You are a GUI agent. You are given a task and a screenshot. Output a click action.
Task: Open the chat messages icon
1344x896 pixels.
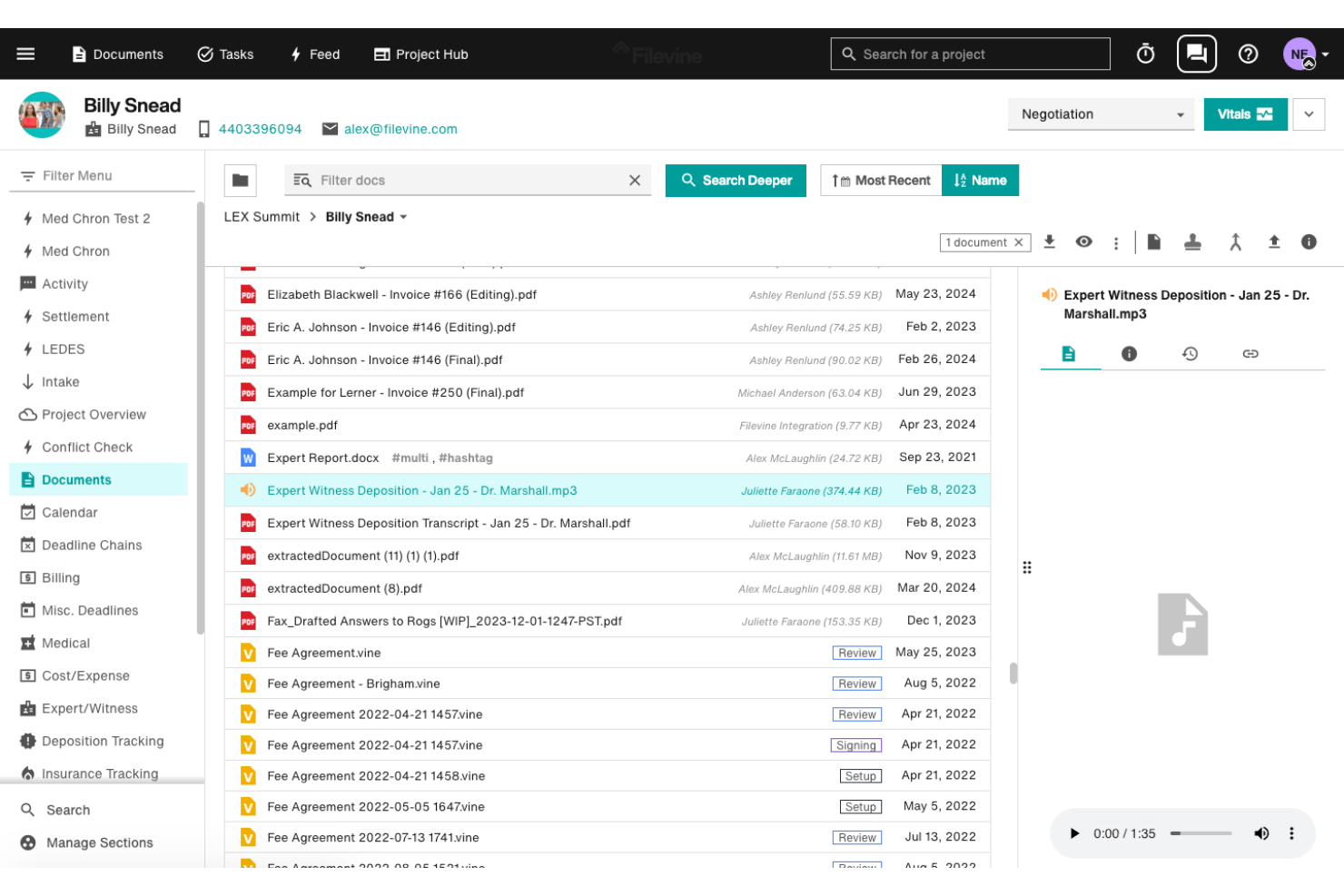1197,54
